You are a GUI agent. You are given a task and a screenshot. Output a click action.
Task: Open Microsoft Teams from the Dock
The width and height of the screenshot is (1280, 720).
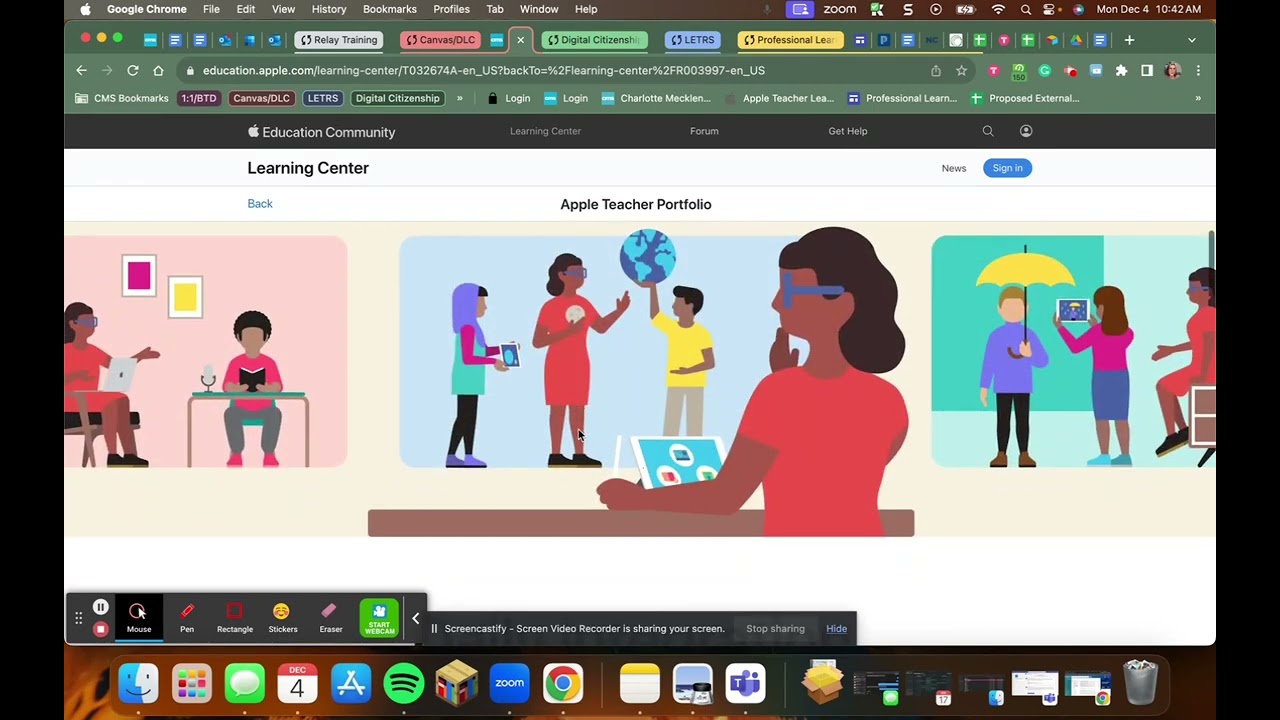click(x=746, y=684)
